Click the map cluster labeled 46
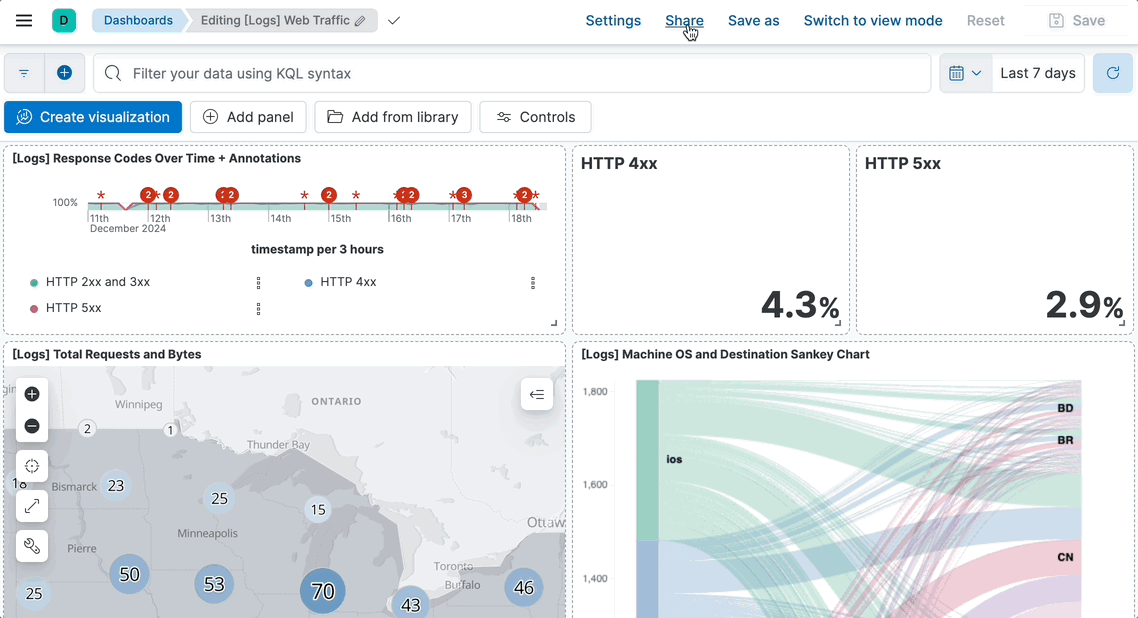 523,587
